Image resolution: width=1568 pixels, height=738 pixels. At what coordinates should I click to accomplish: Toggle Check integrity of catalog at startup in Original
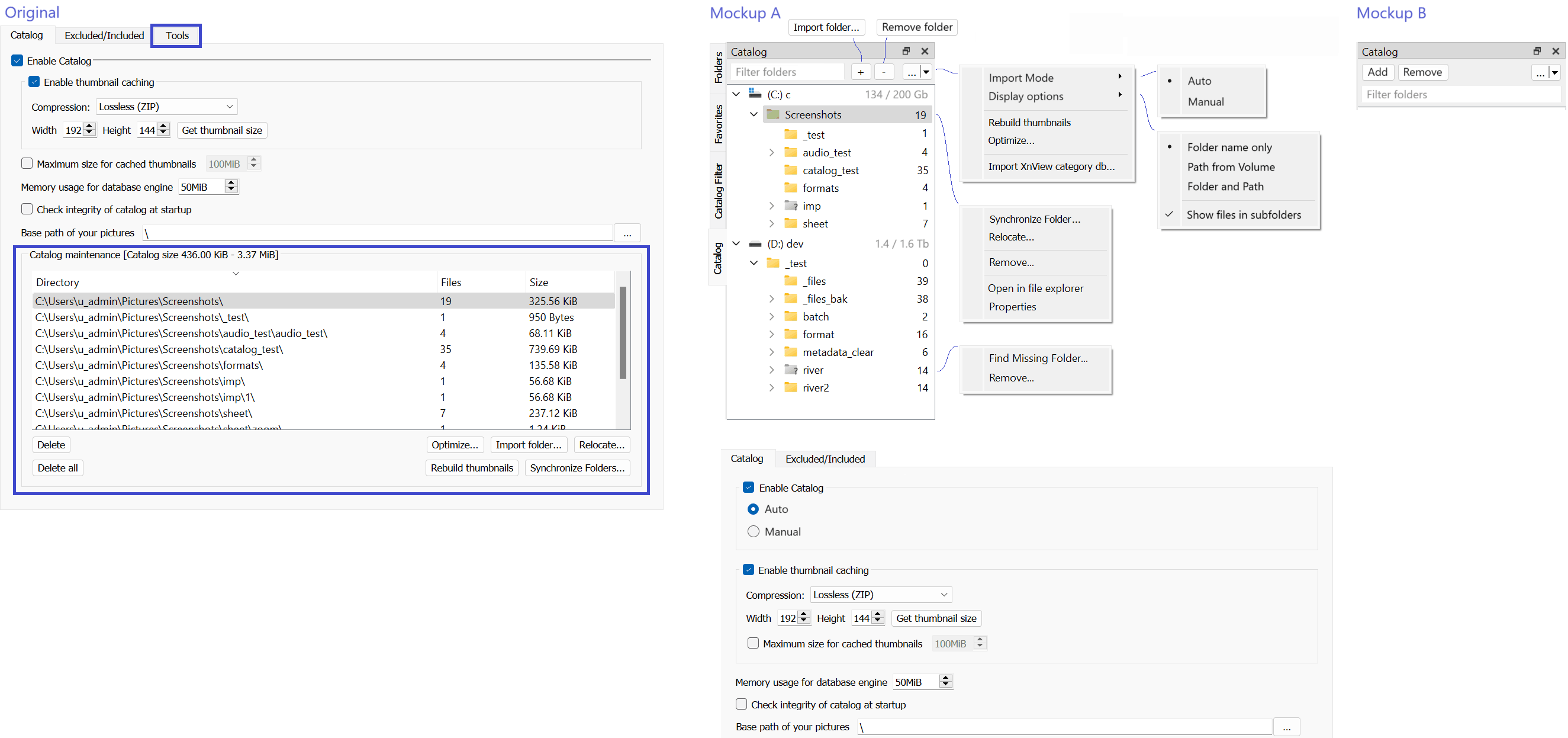(x=27, y=210)
